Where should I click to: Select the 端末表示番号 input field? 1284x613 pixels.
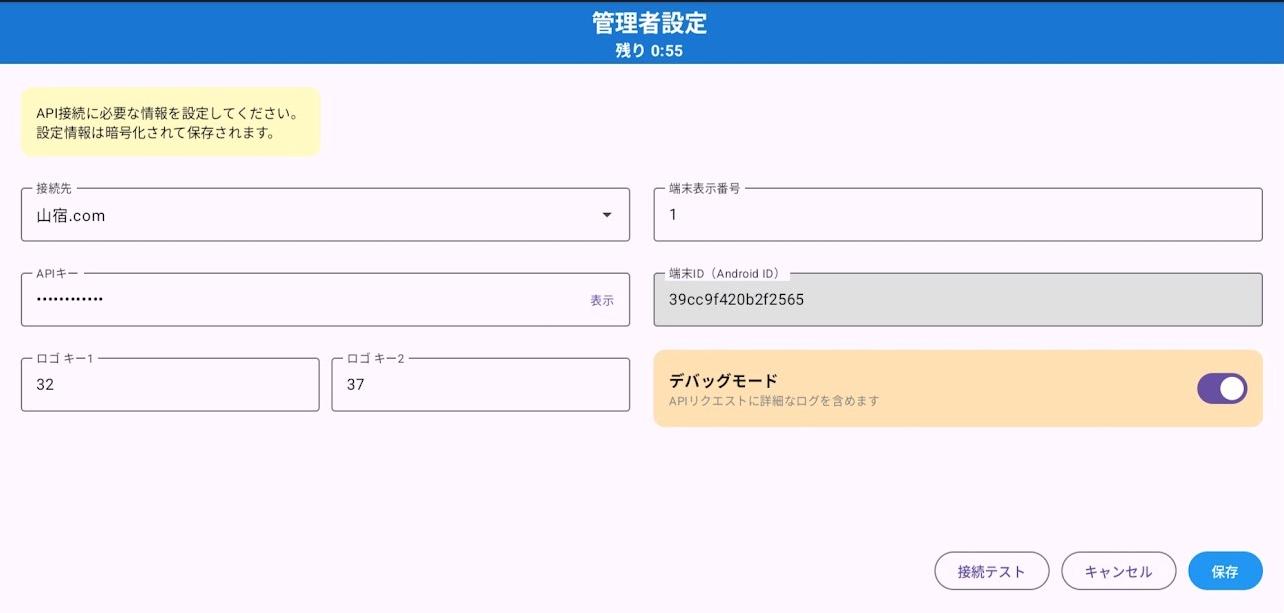click(956, 214)
